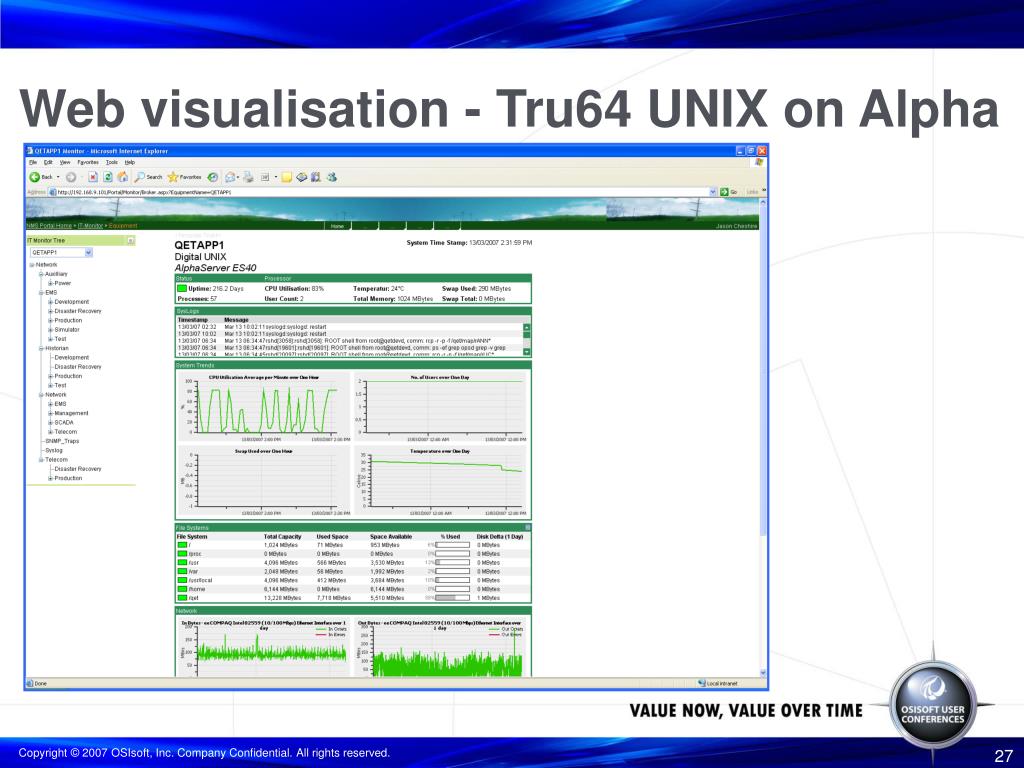Expand the Management tree node
This screenshot has width=1024, height=768.
pyautogui.click(x=50, y=413)
